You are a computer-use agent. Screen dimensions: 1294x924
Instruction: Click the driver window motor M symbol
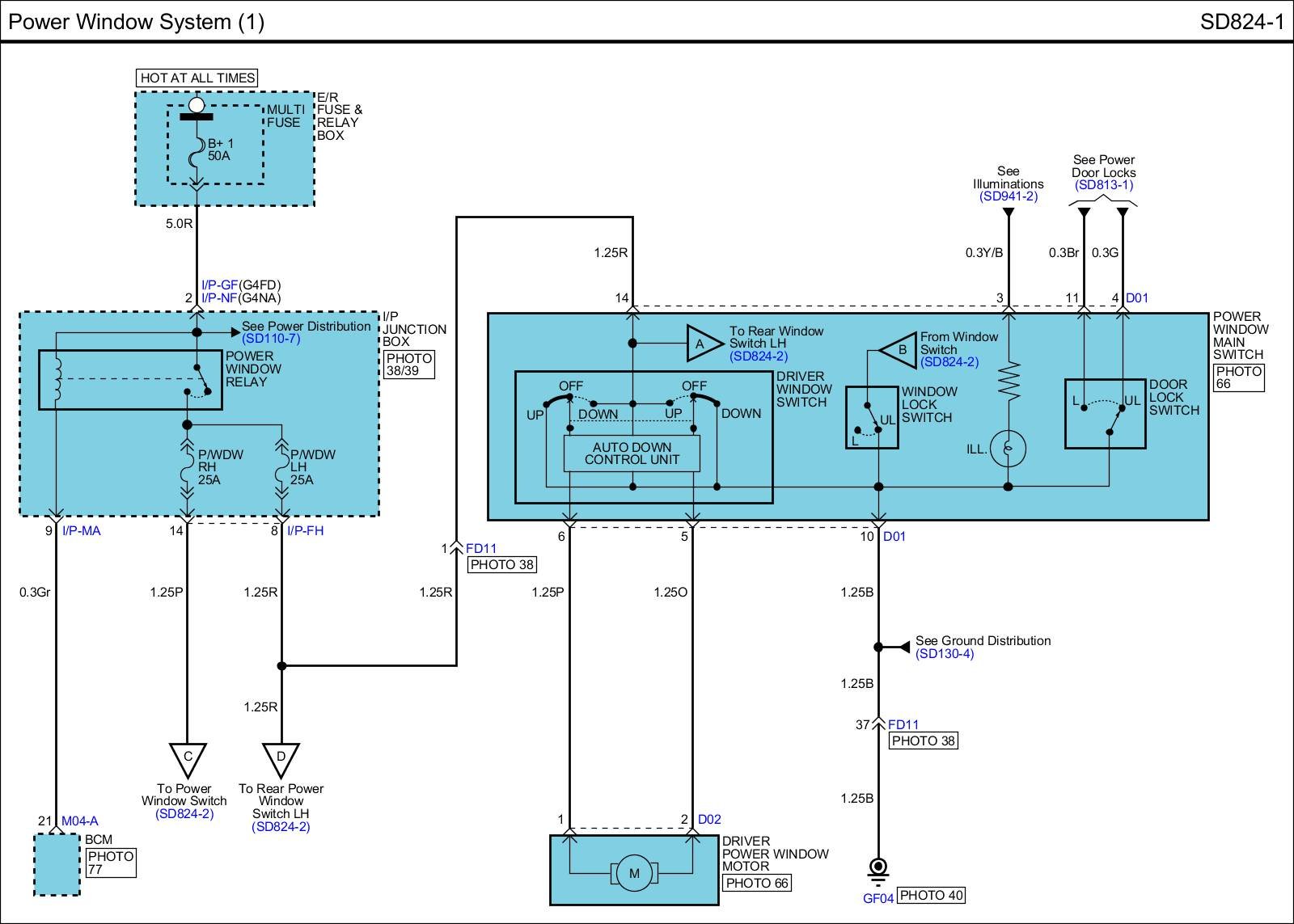[633, 873]
